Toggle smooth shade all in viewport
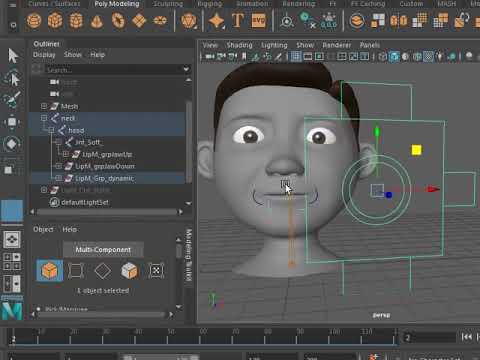Viewport: 480px width, 360px height. [x=394, y=57]
